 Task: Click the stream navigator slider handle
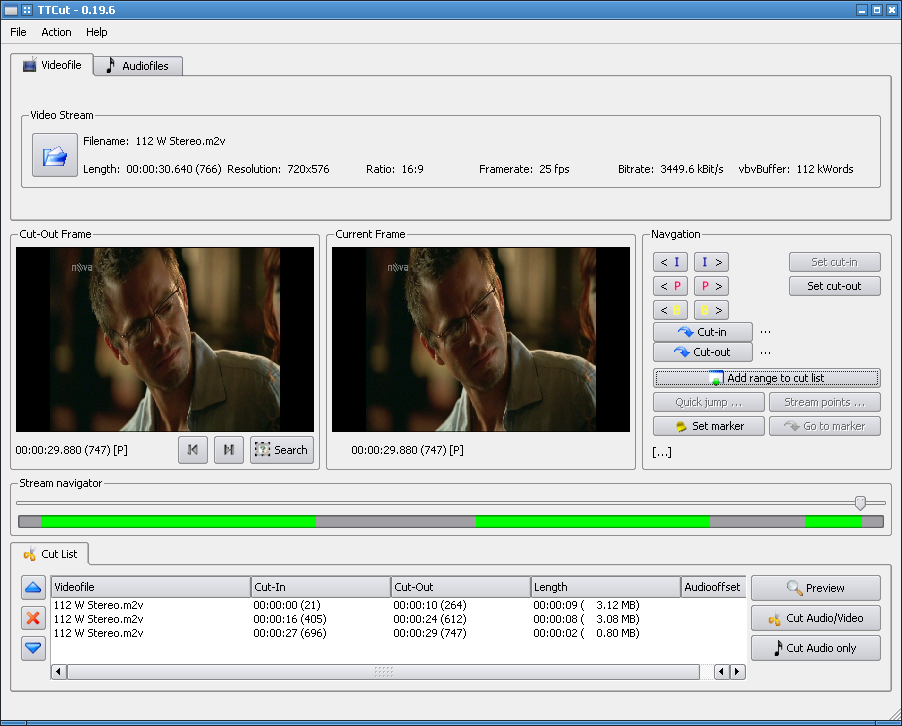tap(861, 503)
